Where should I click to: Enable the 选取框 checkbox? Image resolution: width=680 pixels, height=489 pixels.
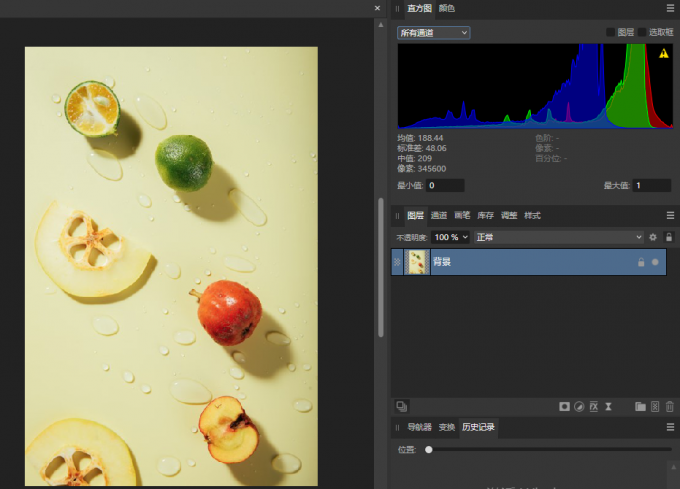tap(642, 32)
